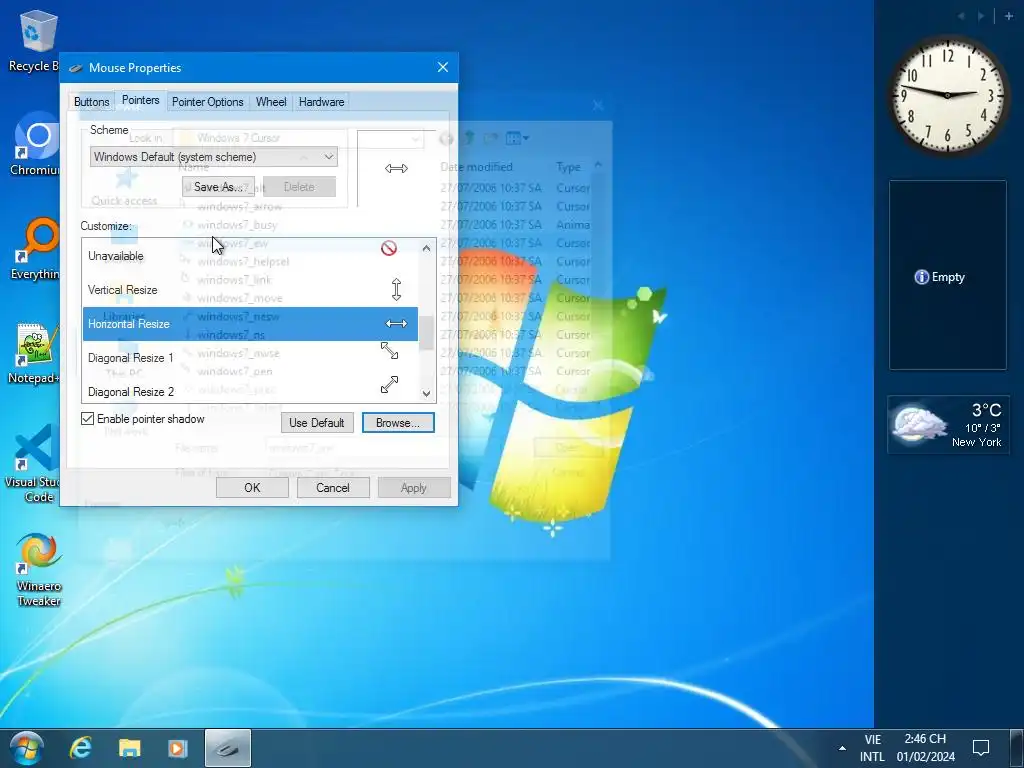Open the Pointer Options tab
Image resolution: width=1024 pixels, height=768 pixels.
(x=208, y=102)
